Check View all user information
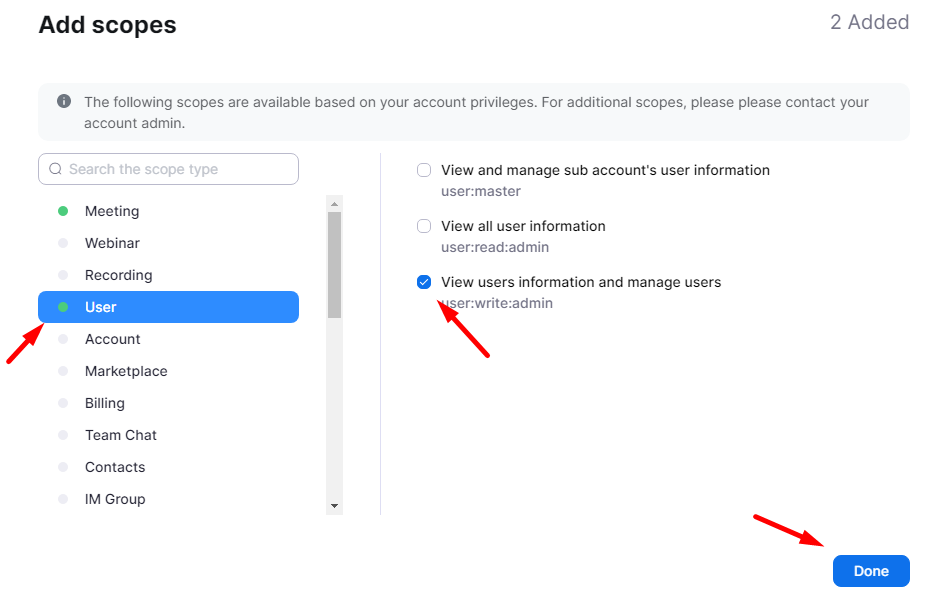This screenshot has width=940, height=601. pyautogui.click(x=424, y=226)
